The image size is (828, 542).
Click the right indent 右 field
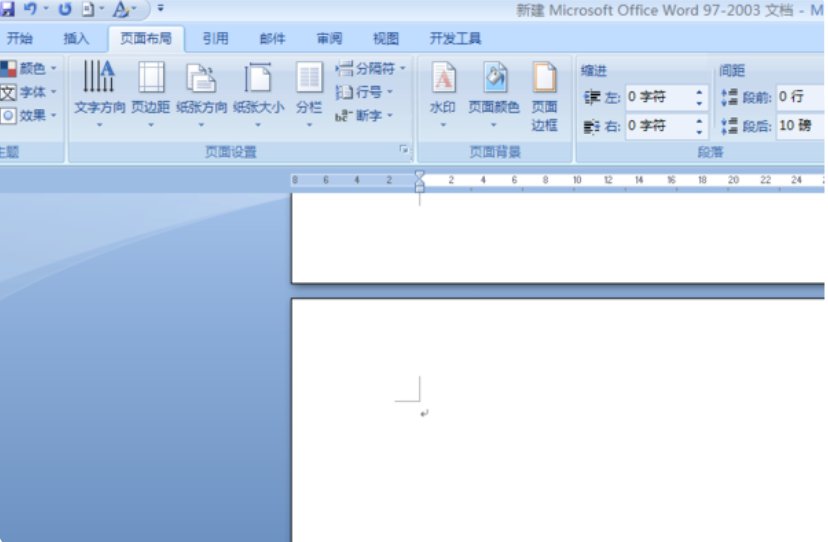pos(660,126)
